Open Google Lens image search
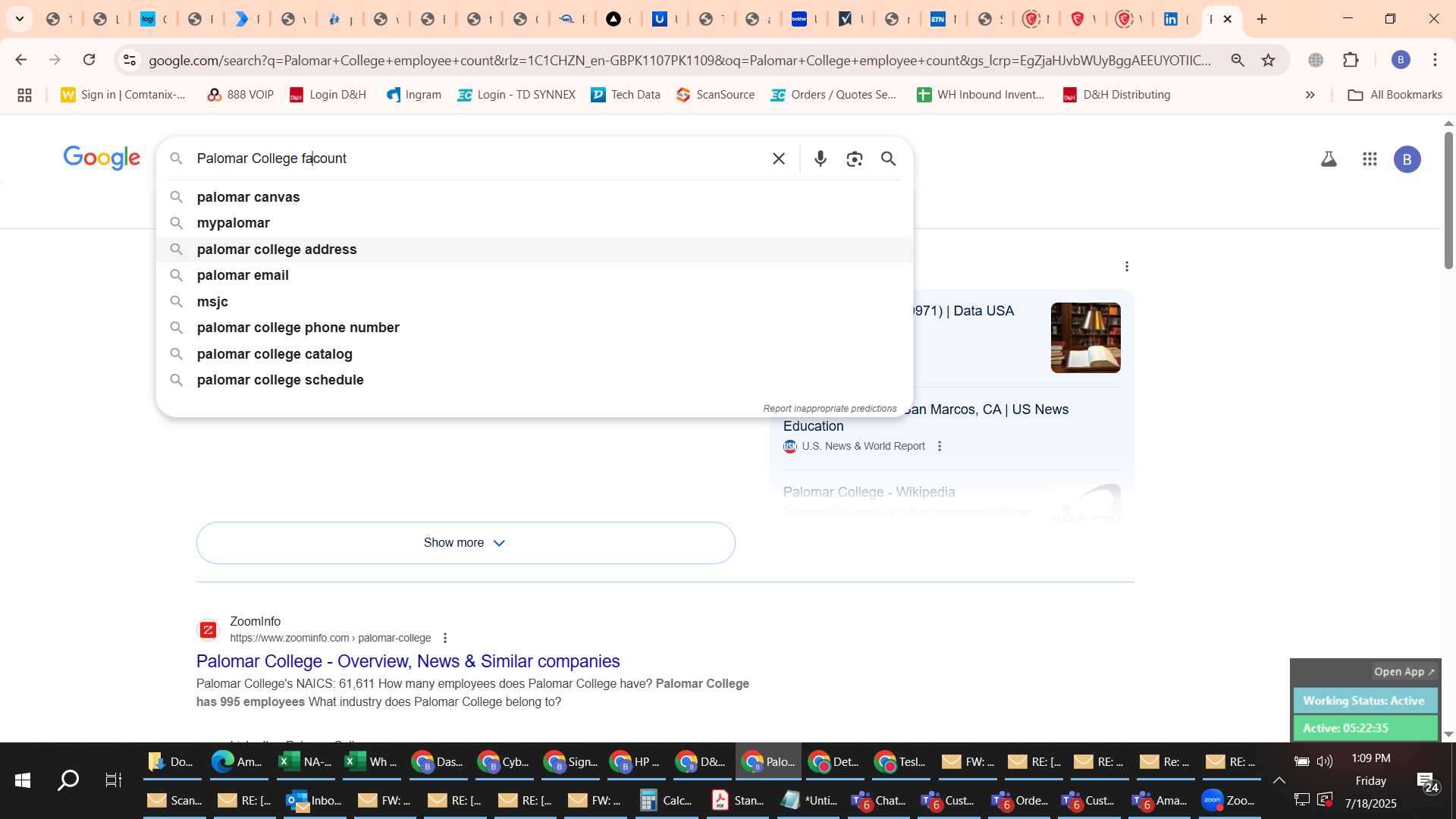 coord(855,158)
